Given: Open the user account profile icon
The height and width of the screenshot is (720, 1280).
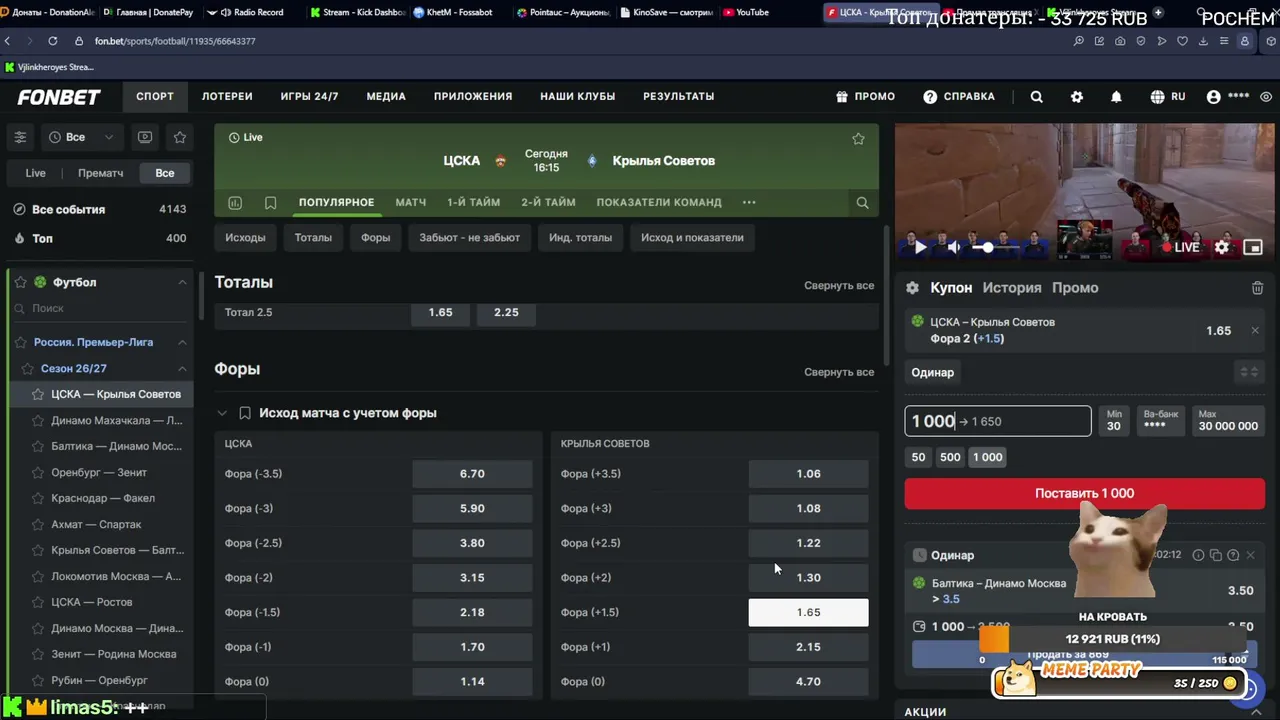Looking at the screenshot, I should pyautogui.click(x=1214, y=97).
